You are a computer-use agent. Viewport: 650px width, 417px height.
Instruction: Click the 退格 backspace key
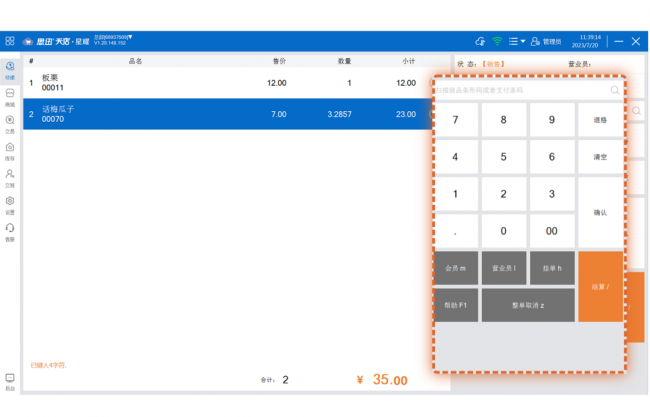pos(600,120)
